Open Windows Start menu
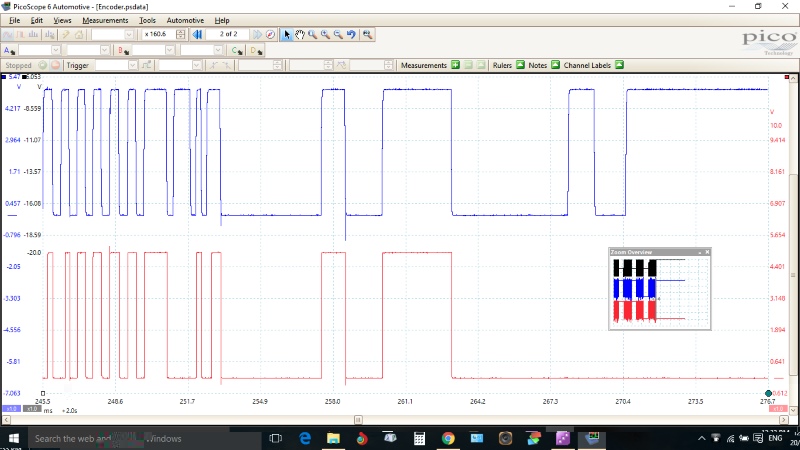The width and height of the screenshot is (800, 450). [14, 438]
